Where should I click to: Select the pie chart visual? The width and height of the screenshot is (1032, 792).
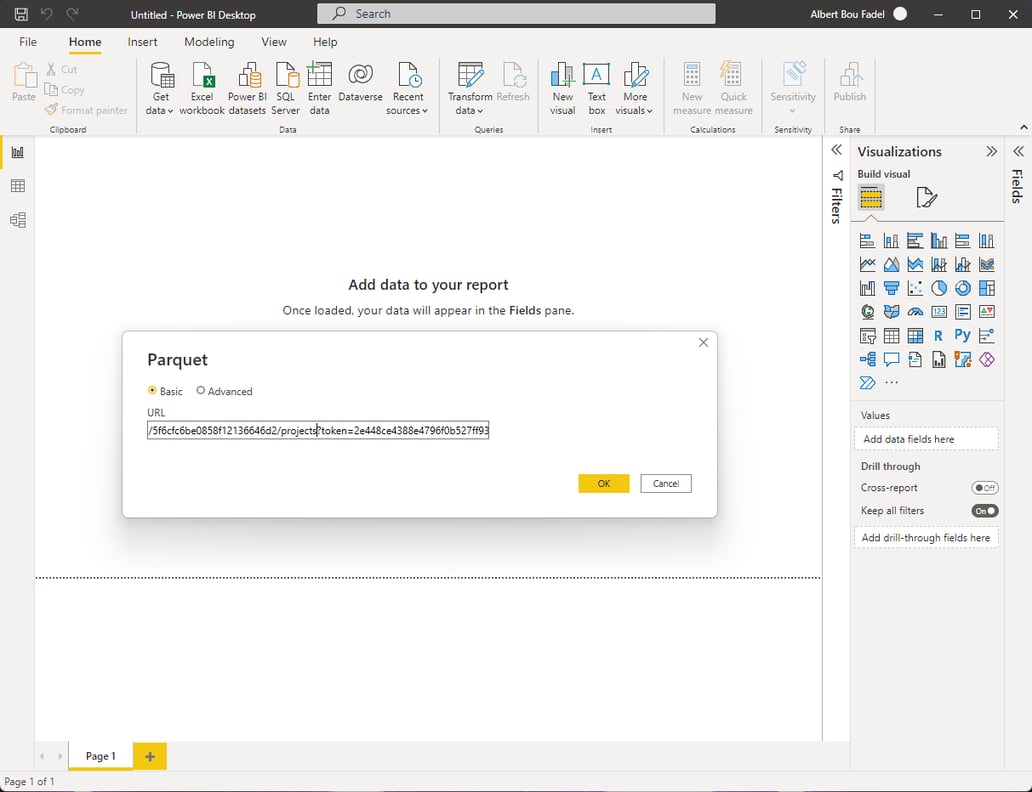(938, 288)
